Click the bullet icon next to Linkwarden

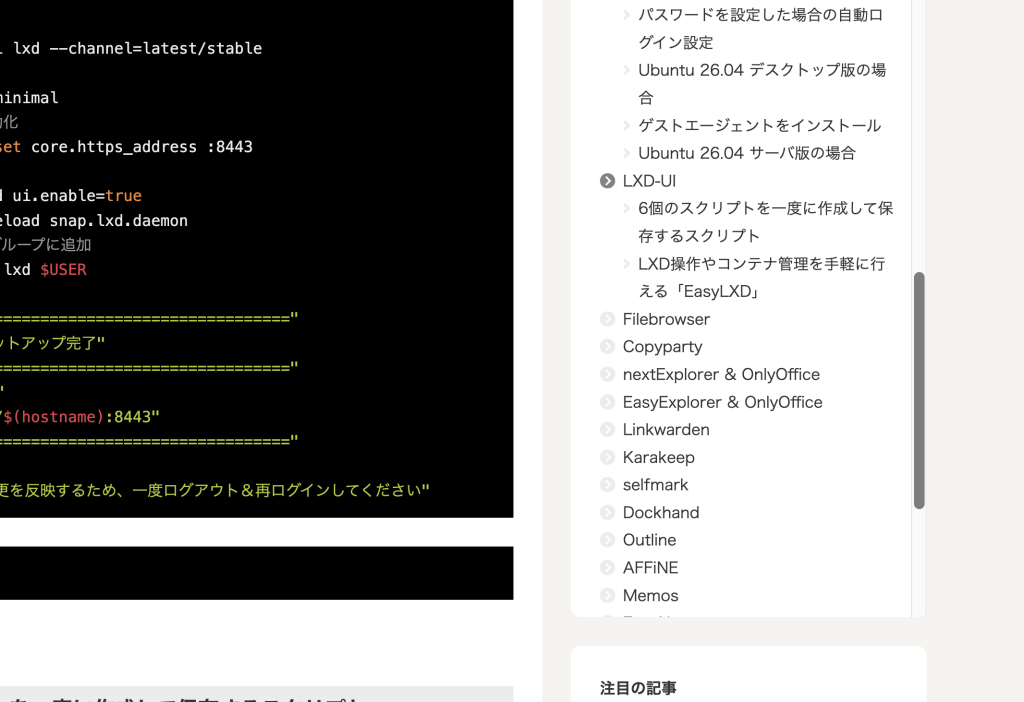[607, 430]
